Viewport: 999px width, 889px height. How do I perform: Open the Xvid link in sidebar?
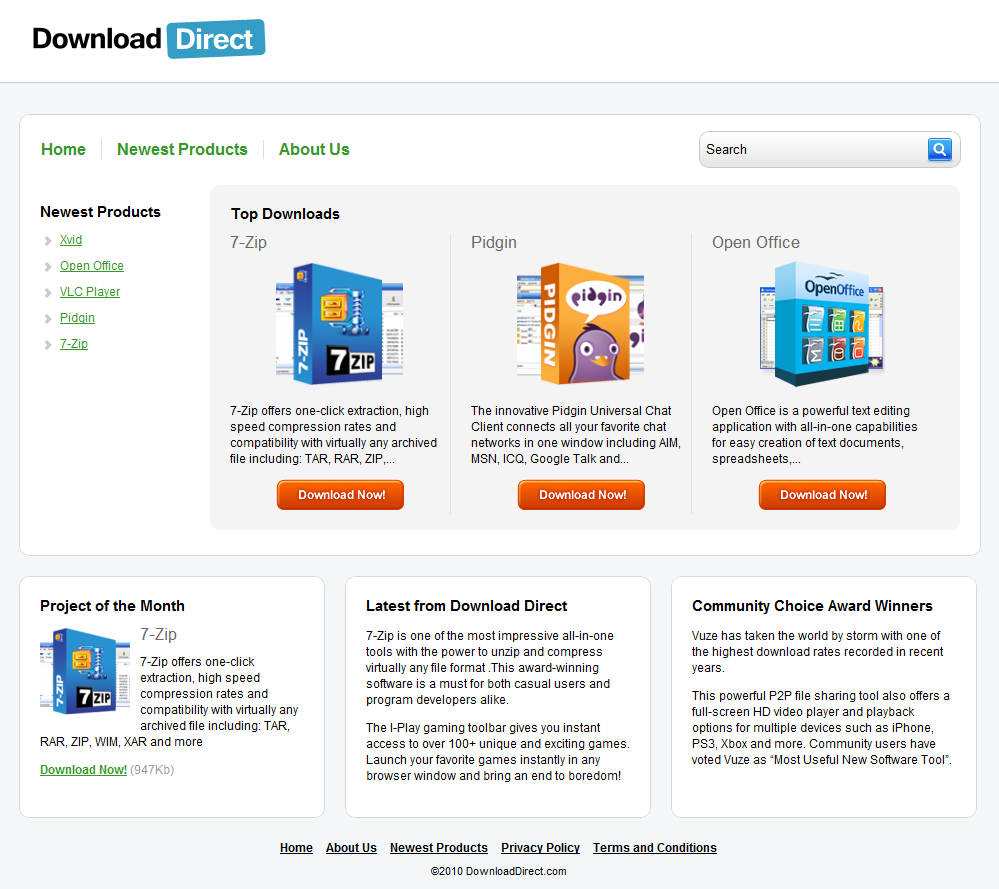pyautogui.click(x=71, y=240)
